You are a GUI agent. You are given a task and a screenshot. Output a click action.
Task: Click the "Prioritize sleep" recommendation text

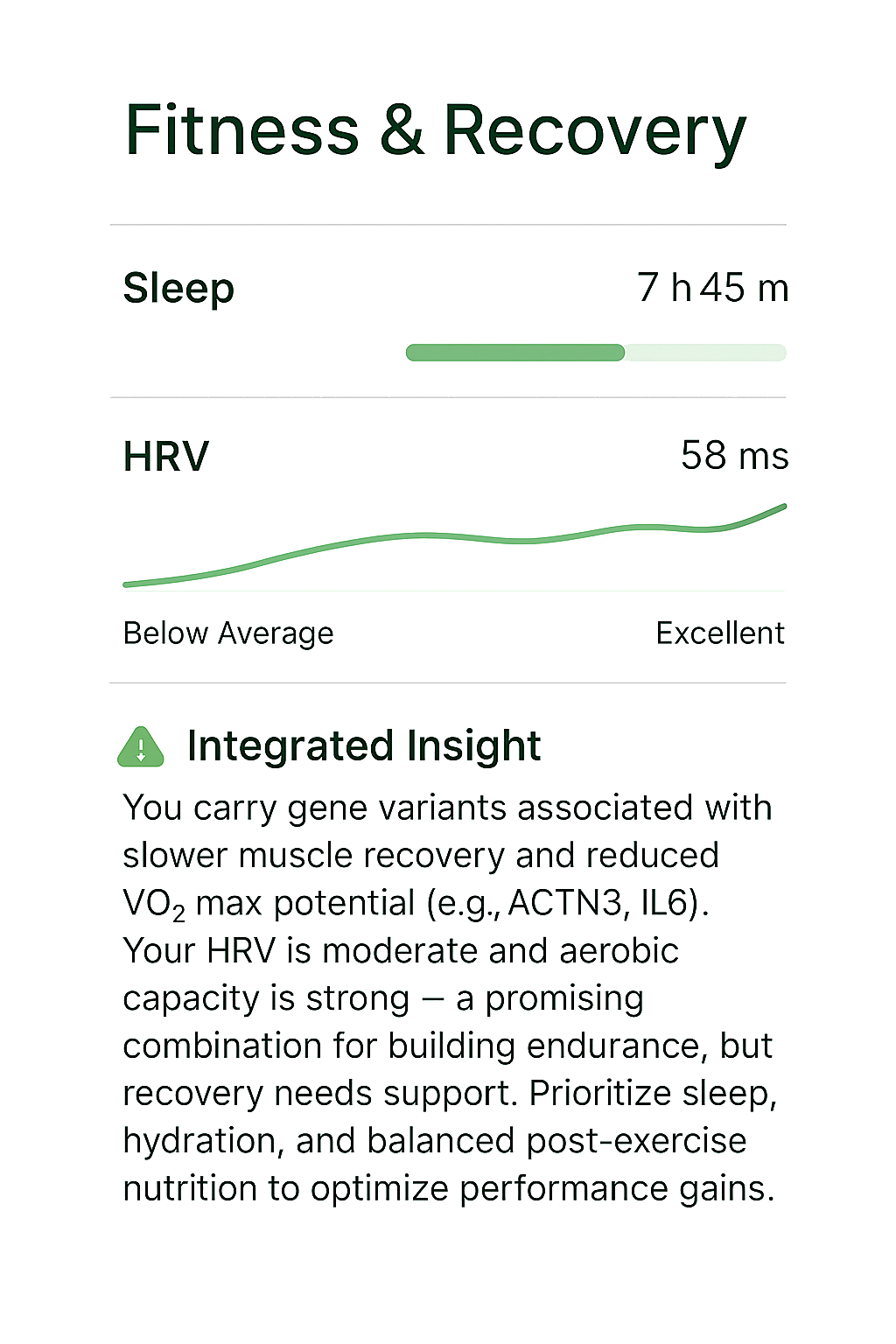(652, 1094)
